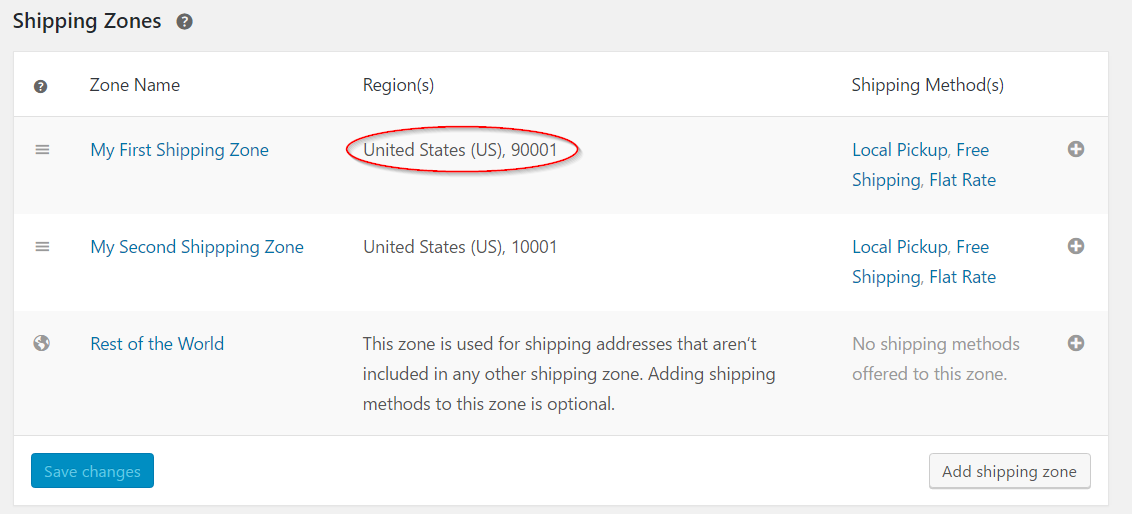Viewport: 1132px width, 514px height.
Task: Open Flat Rate method in first zone
Action: 962,180
